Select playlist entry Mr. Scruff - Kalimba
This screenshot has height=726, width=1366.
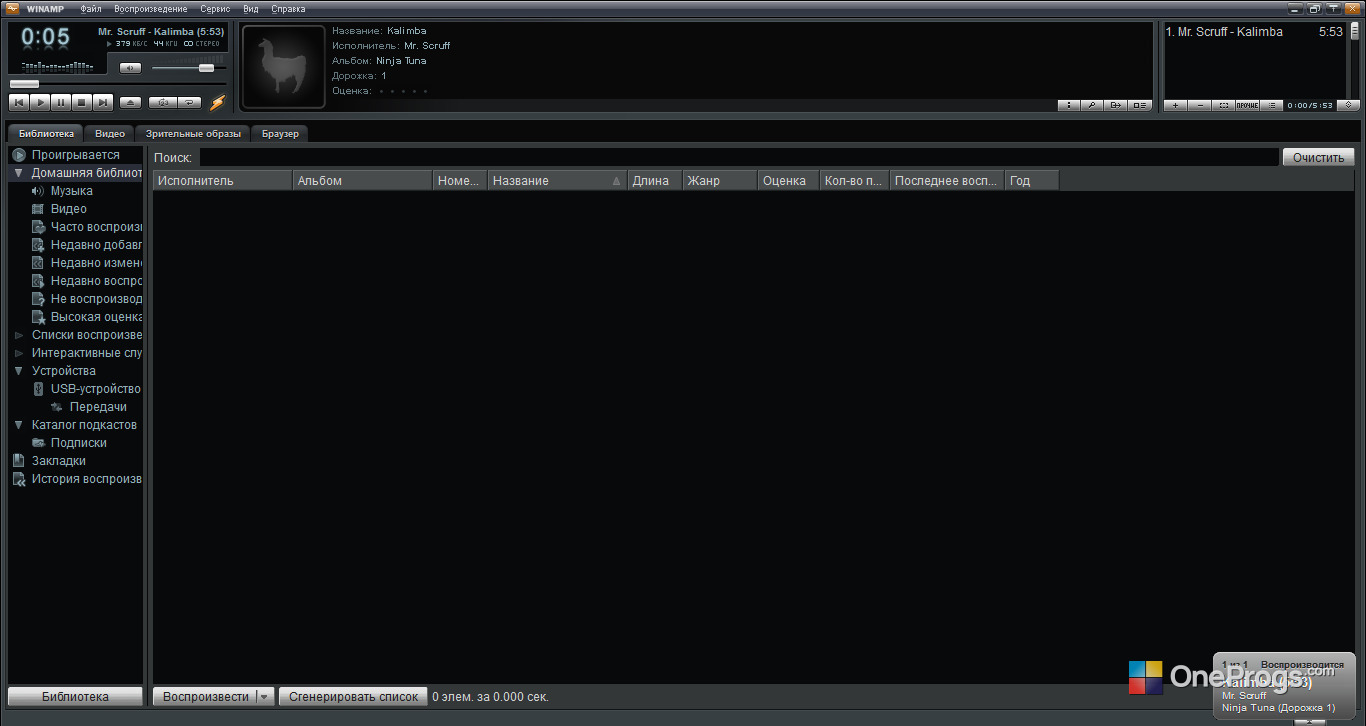click(1254, 32)
